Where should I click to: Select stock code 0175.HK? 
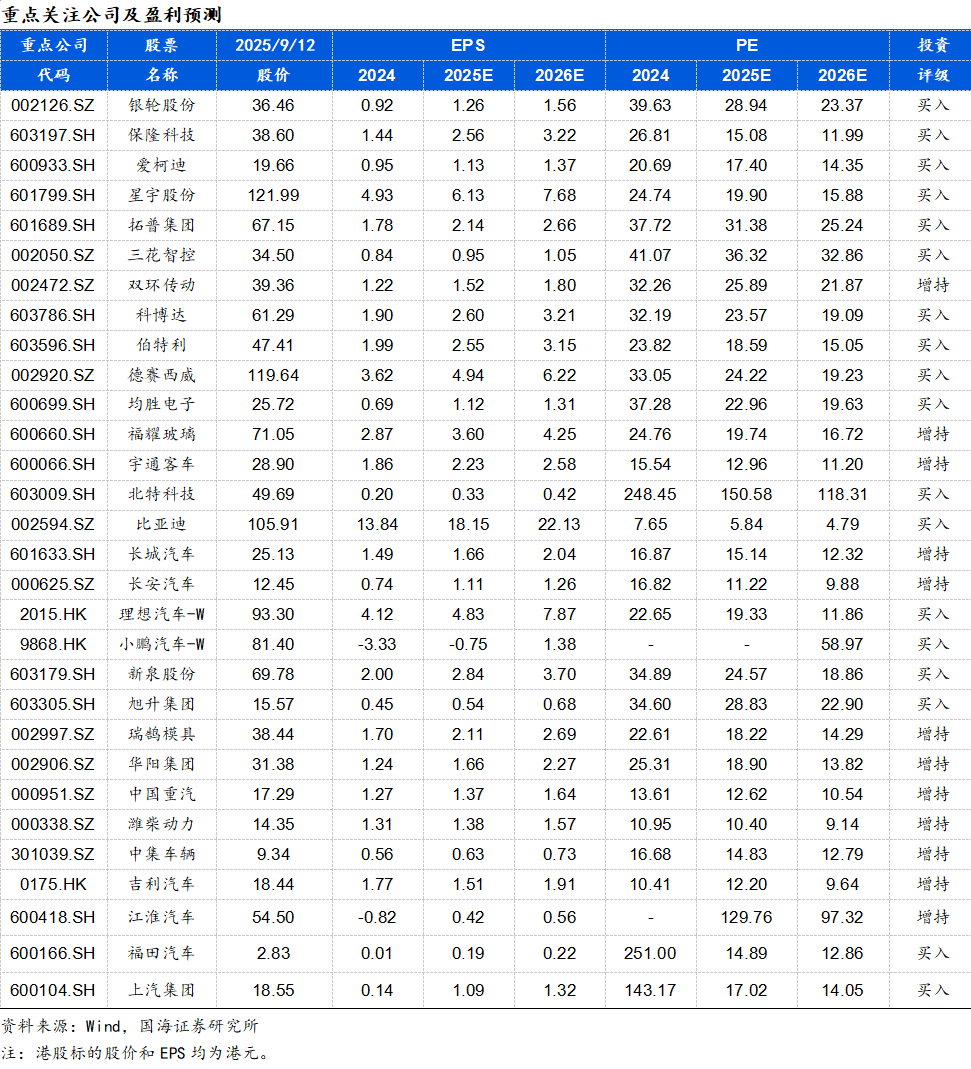53,885
